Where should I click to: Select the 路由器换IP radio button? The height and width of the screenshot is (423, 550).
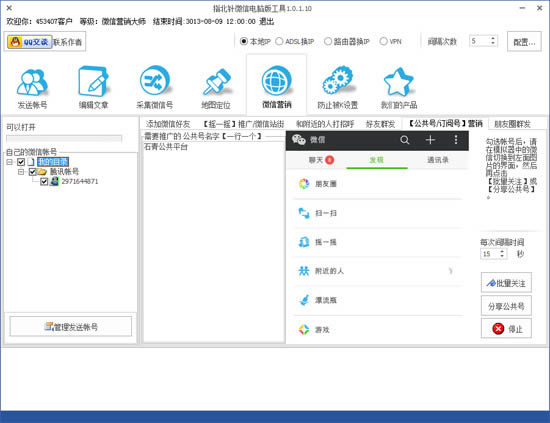[x=328, y=41]
